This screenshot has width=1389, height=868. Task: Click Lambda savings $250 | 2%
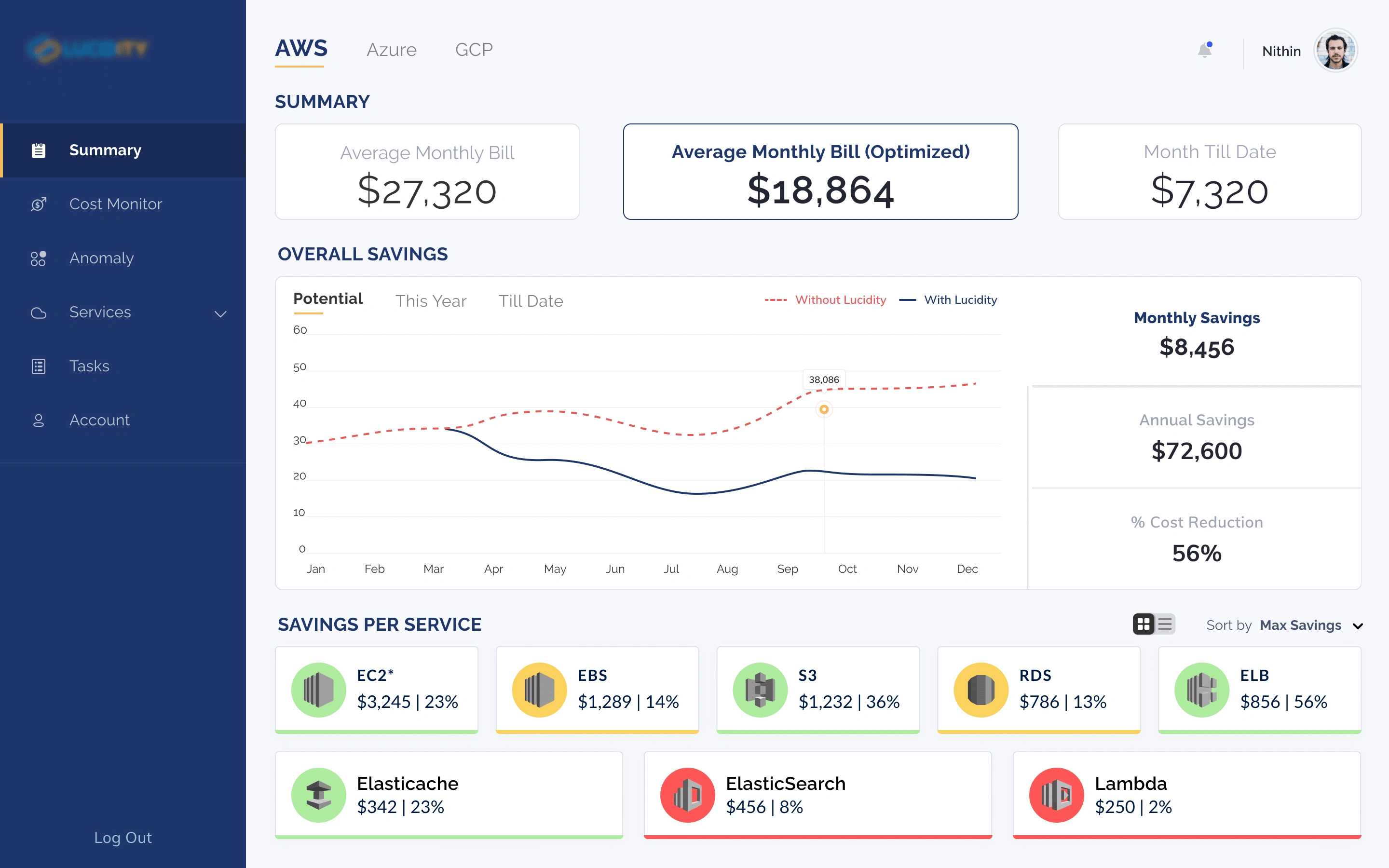coord(1133,807)
